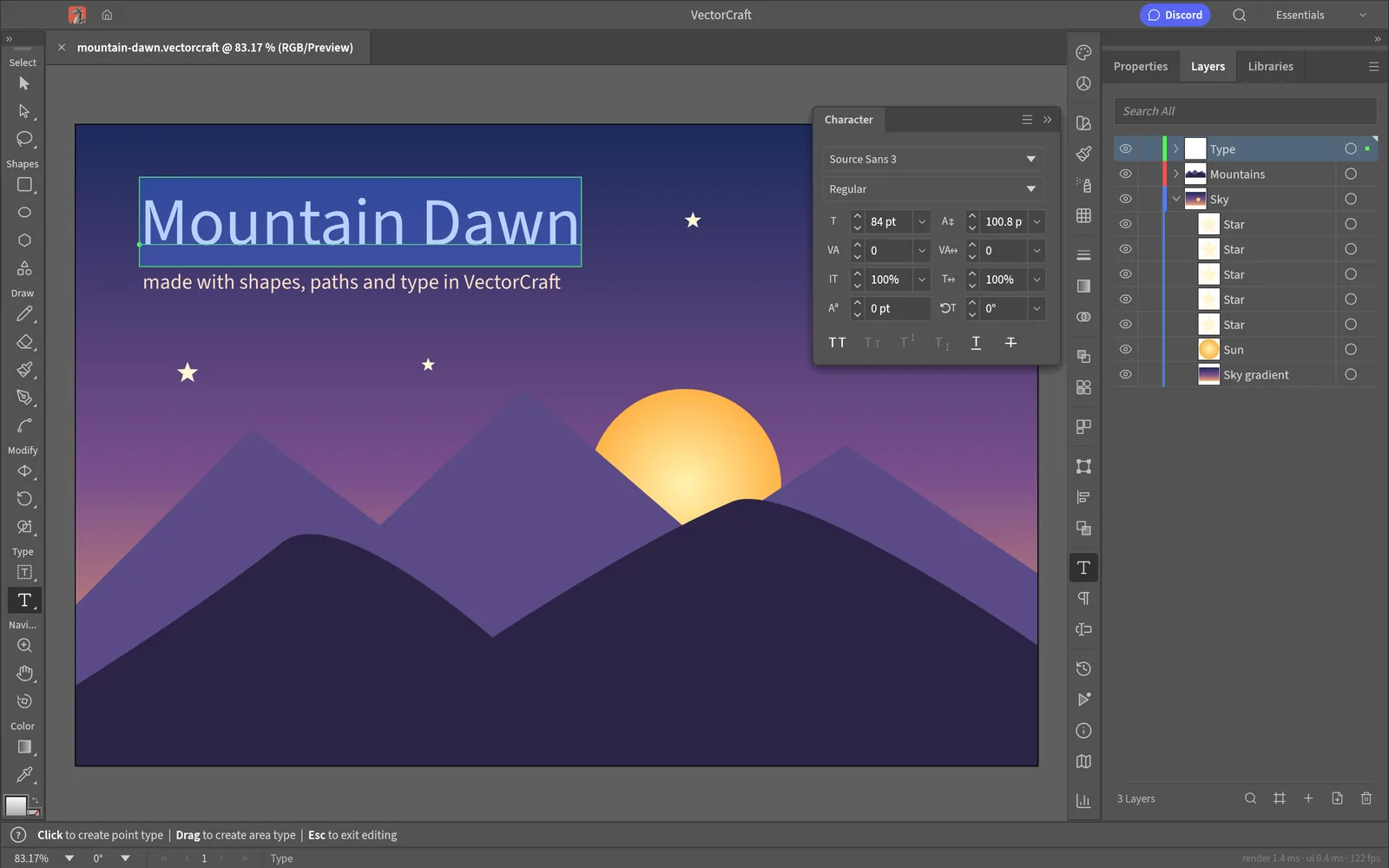
Task: Expand the Mountains layer
Action: click(x=1176, y=174)
